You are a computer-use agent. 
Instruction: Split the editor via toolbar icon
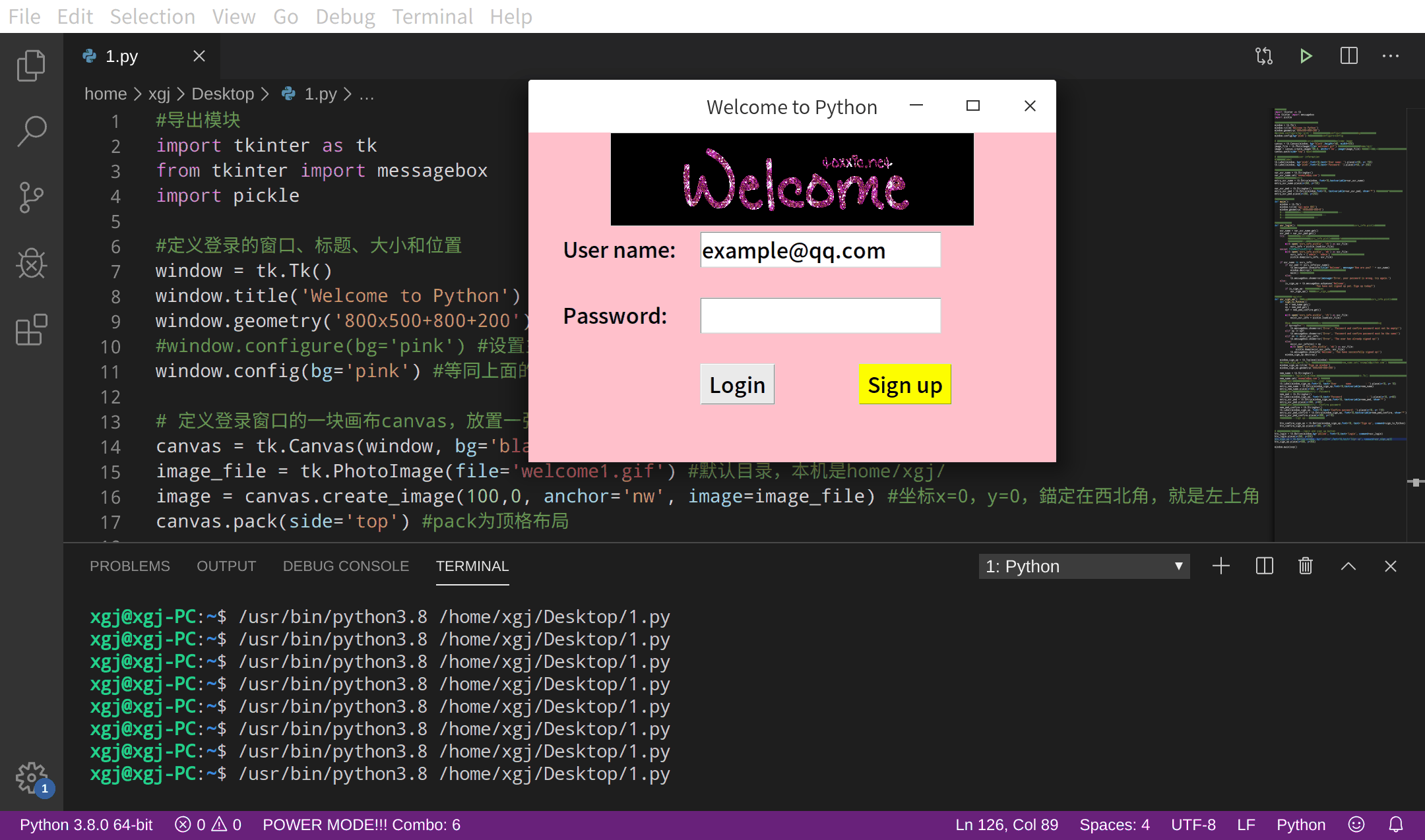1349,56
